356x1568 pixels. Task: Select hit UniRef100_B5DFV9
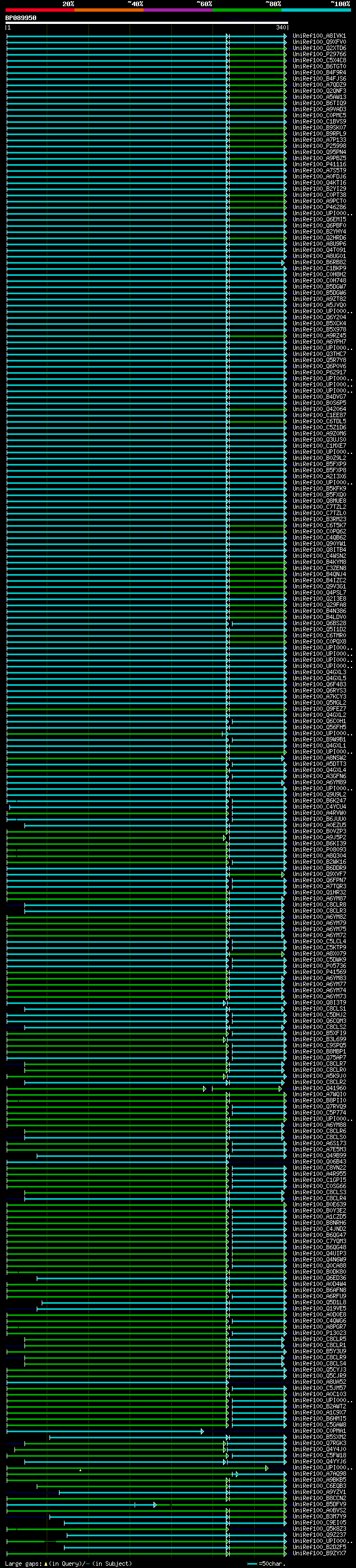point(319,1504)
